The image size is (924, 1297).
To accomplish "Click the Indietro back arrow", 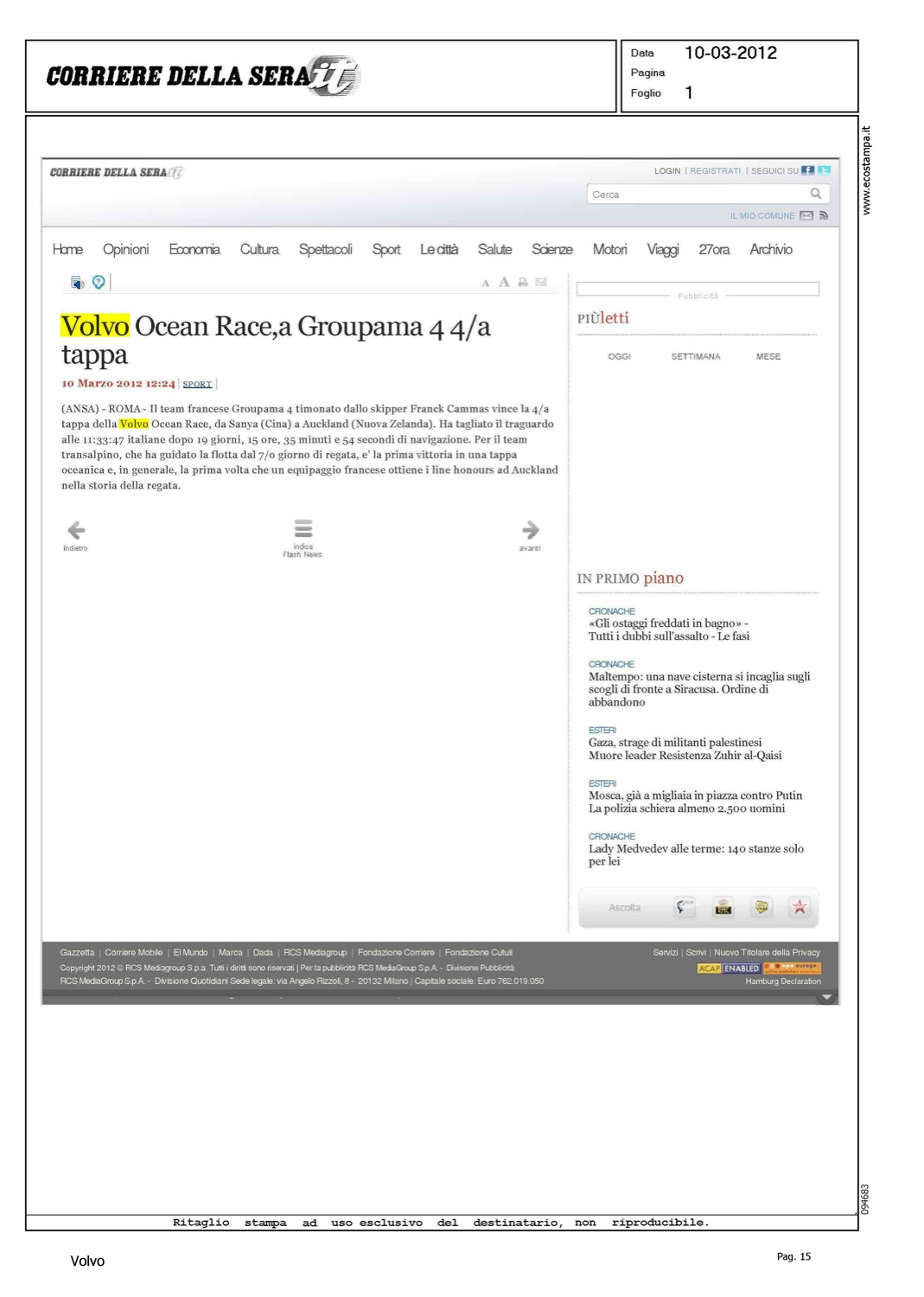I will pyautogui.click(x=76, y=530).
